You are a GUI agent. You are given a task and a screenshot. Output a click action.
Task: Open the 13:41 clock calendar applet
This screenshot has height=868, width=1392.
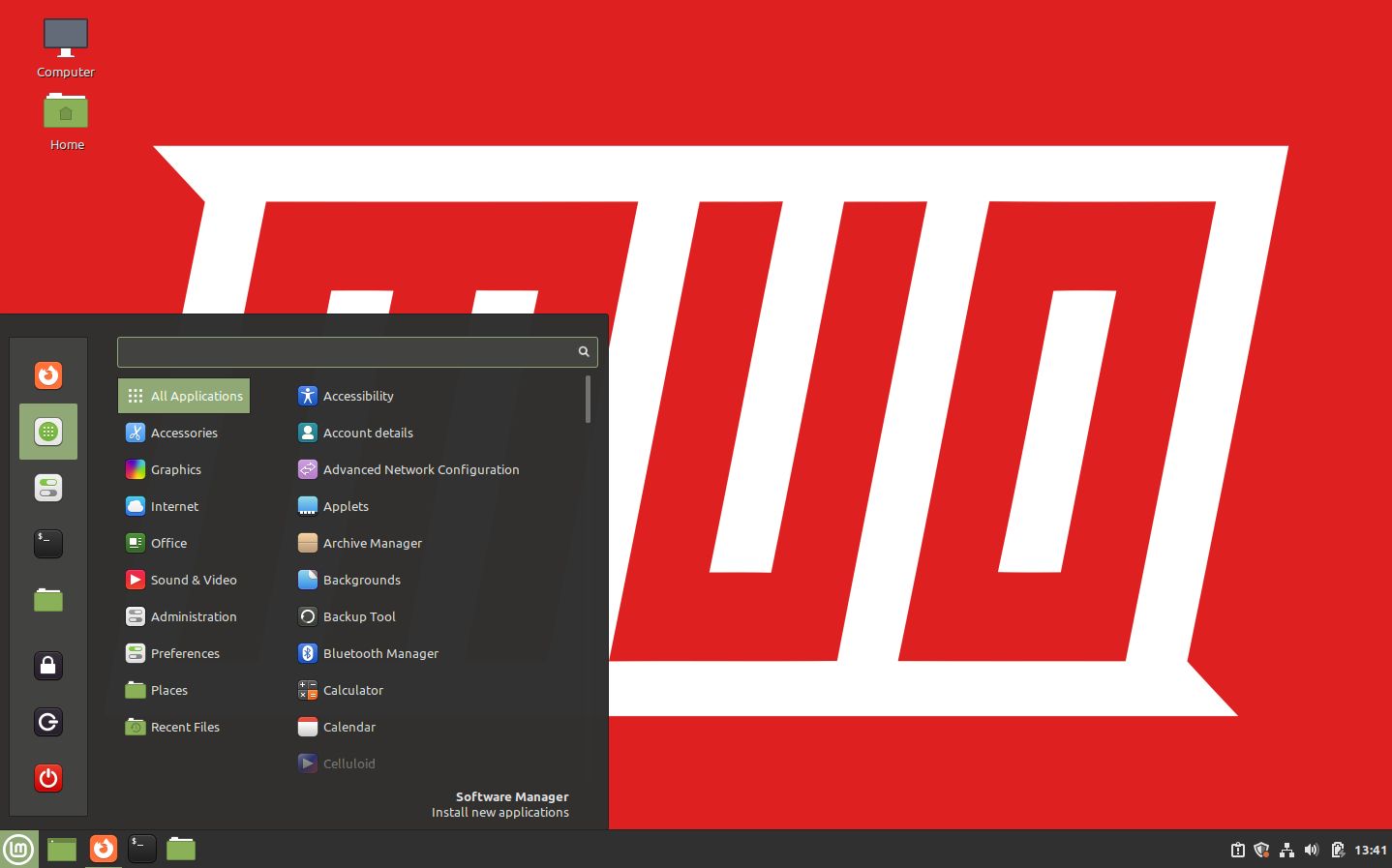point(1371,850)
